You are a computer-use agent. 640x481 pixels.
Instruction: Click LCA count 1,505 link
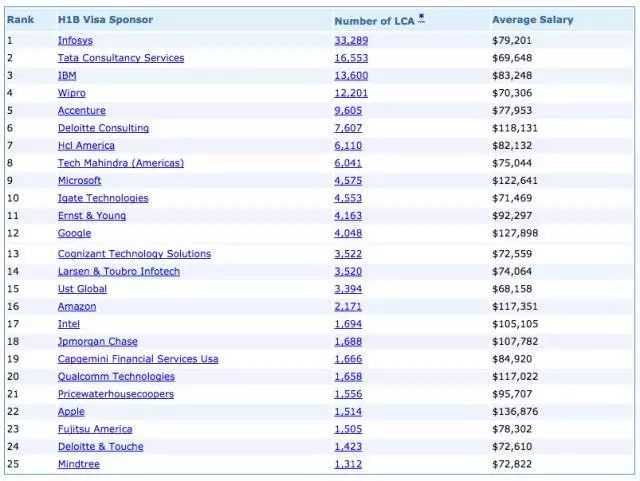tap(348, 429)
